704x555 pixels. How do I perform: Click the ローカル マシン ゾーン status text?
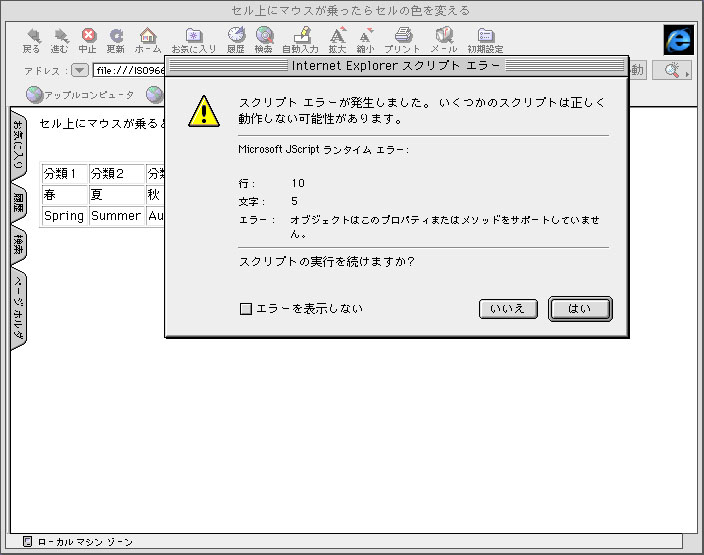point(85,542)
